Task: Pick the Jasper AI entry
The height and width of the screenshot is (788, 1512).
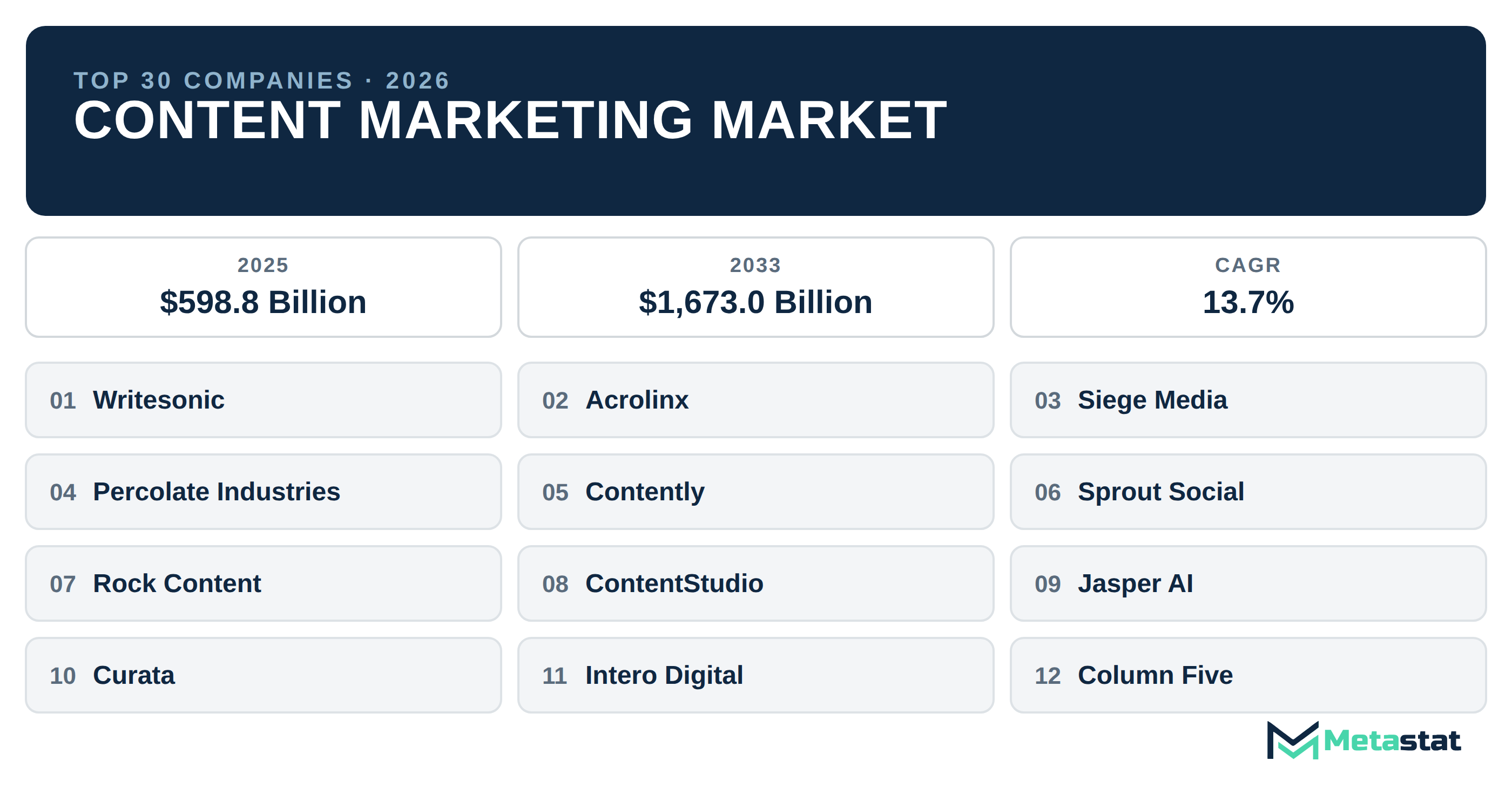Action: (x=1248, y=584)
